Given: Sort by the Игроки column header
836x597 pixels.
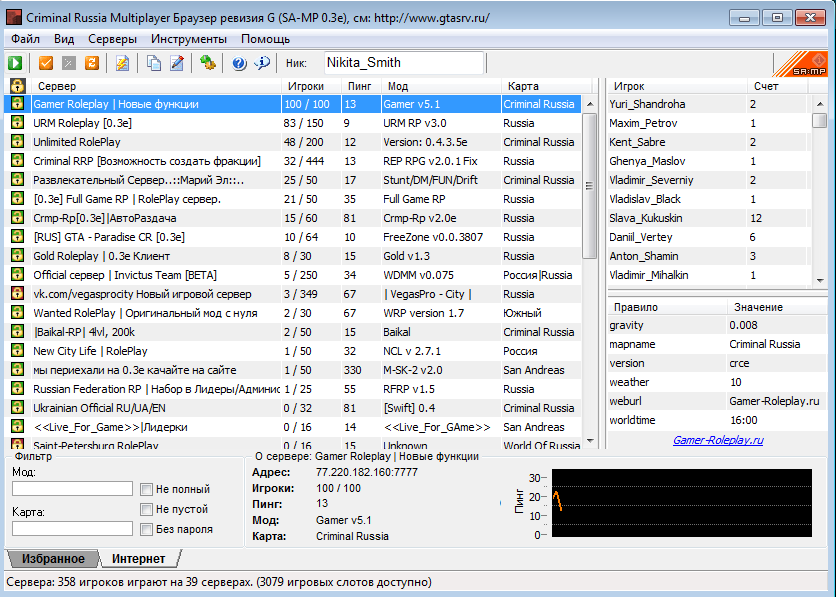Looking at the screenshot, I should (311, 86).
